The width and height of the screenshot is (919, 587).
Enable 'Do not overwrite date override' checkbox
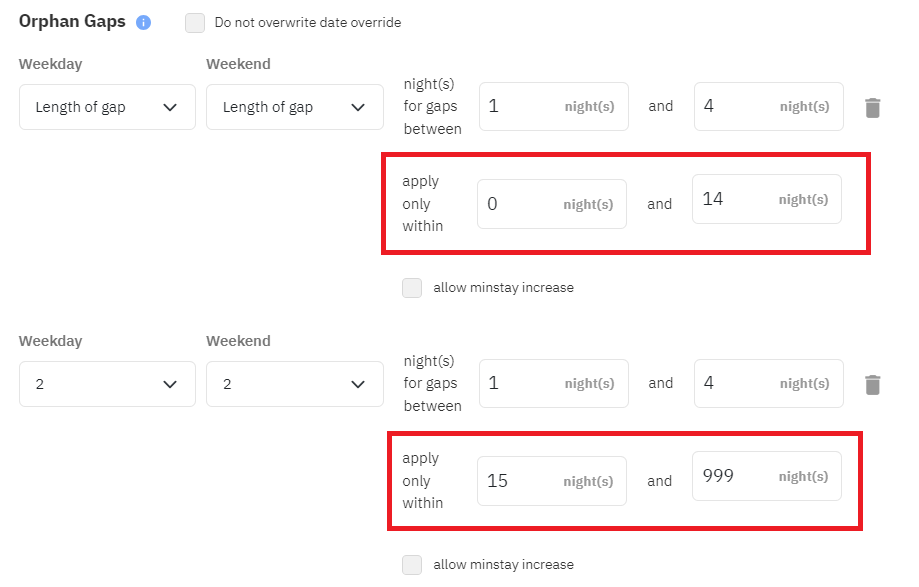(x=195, y=22)
